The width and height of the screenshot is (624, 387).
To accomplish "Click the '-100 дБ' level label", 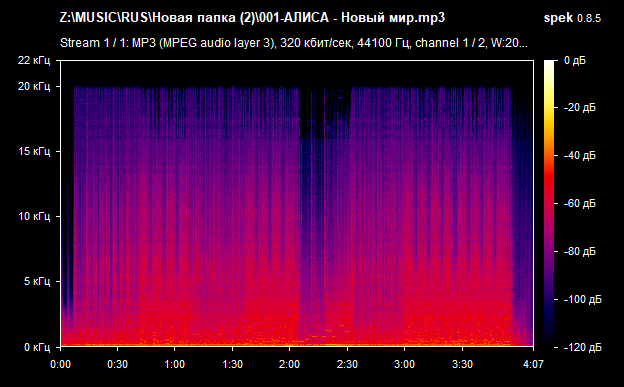I will (583, 299).
